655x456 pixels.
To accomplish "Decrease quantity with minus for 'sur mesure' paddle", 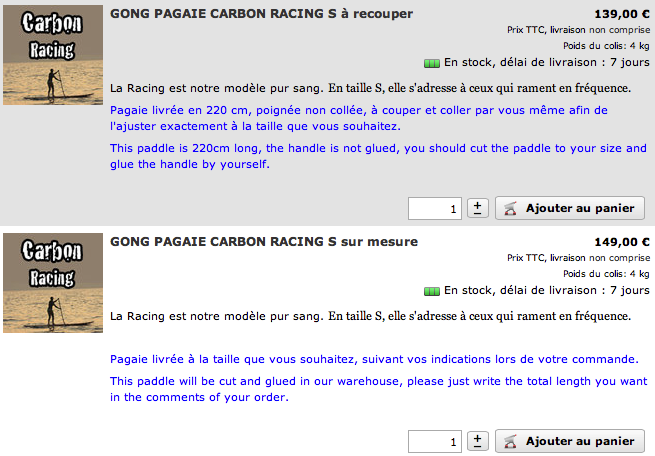I will click(477, 447).
